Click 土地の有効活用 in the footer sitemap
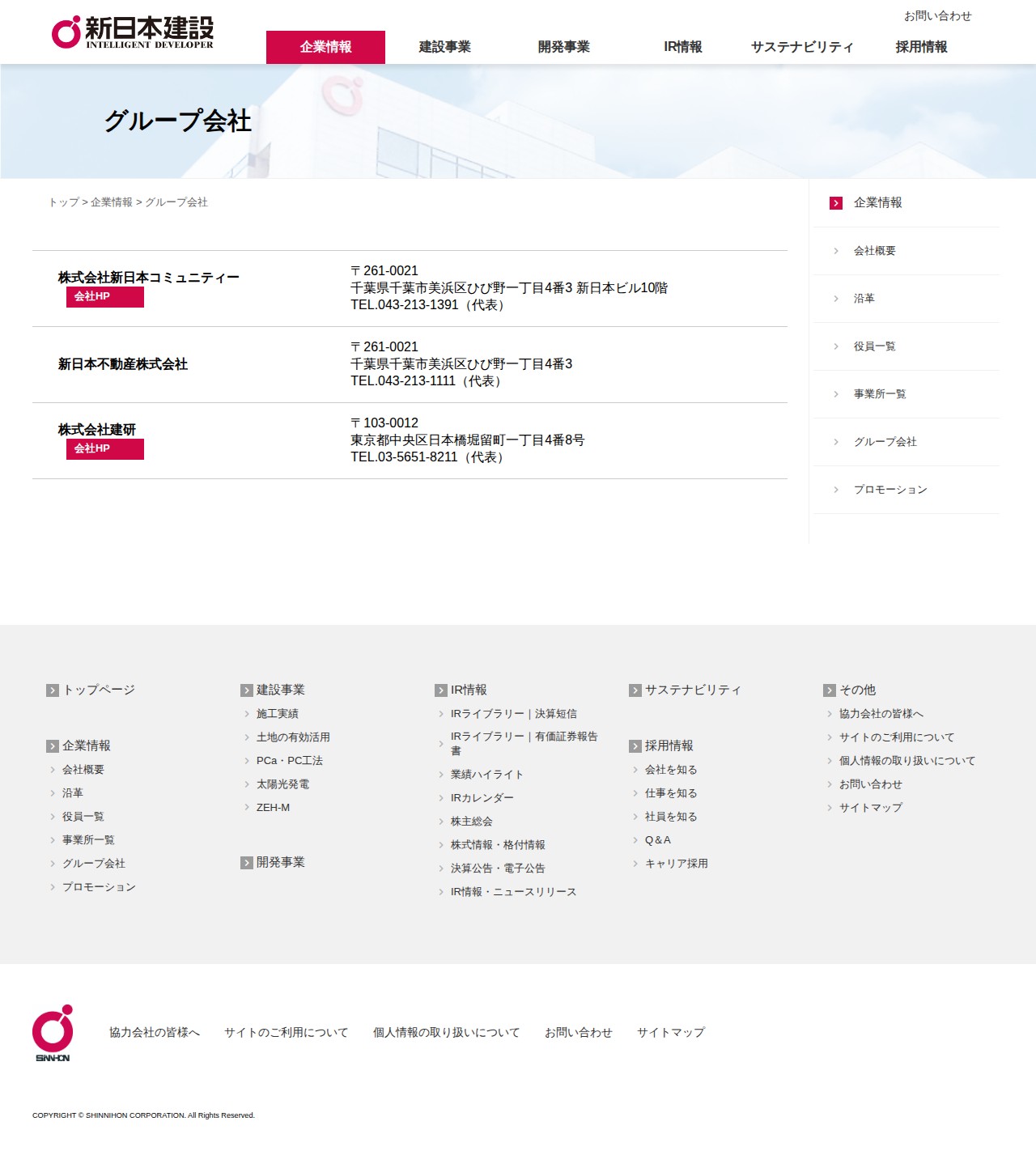This screenshot has width=1036, height=1168. click(293, 737)
